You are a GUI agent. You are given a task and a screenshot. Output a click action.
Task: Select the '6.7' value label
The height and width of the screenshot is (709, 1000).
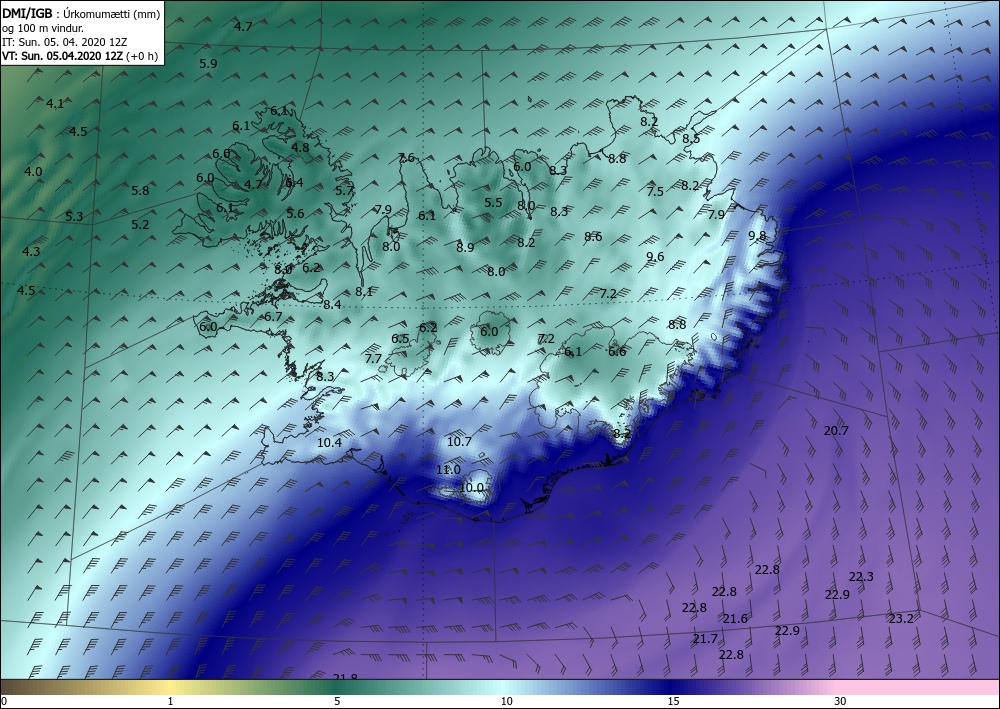click(273, 317)
